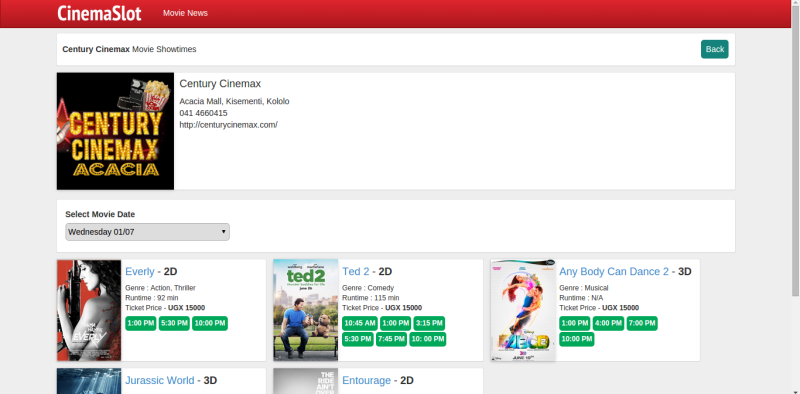Click the Acacia Mall, Kisementi, Kololo address
This screenshot has height=394, width=800.
click(234, 101)
